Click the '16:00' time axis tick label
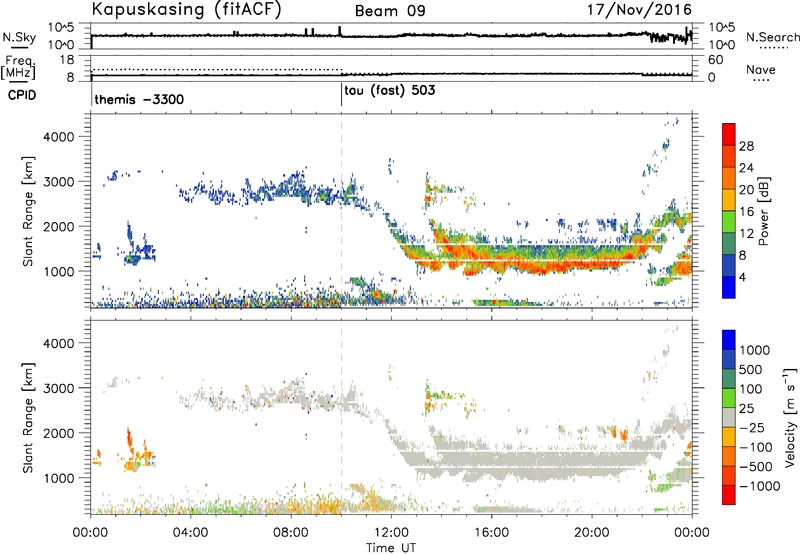The image size is (800, 554). [491, 533]
